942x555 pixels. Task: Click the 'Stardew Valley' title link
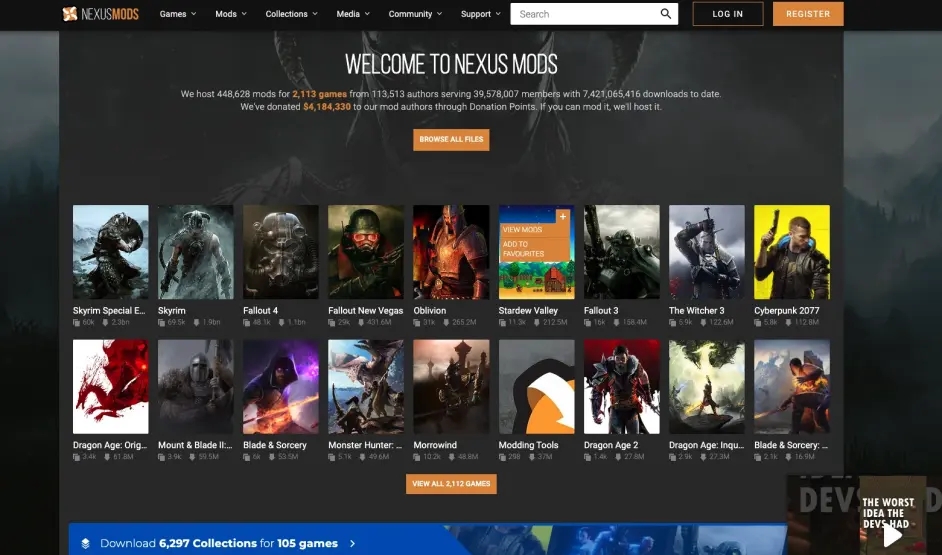click(x=528, y=311)
